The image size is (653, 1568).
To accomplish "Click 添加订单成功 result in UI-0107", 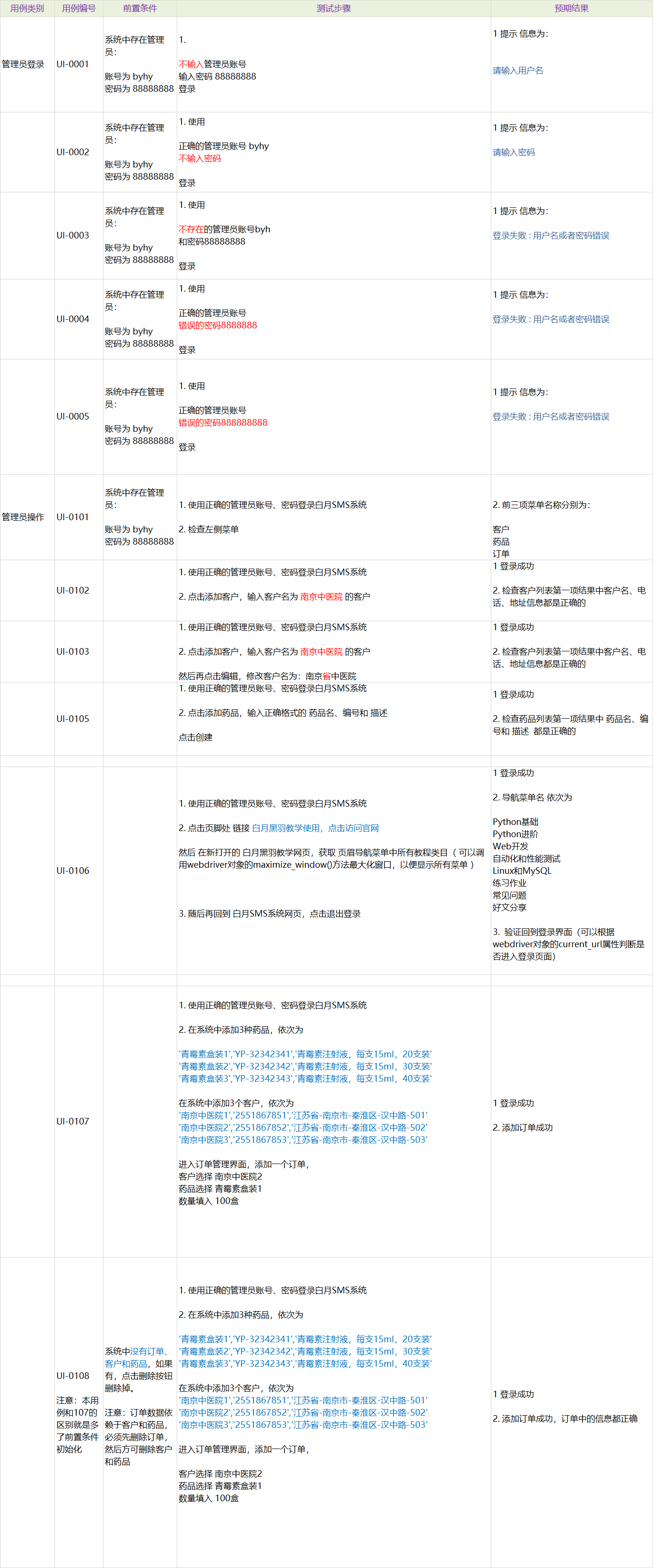I will 523,1127.
